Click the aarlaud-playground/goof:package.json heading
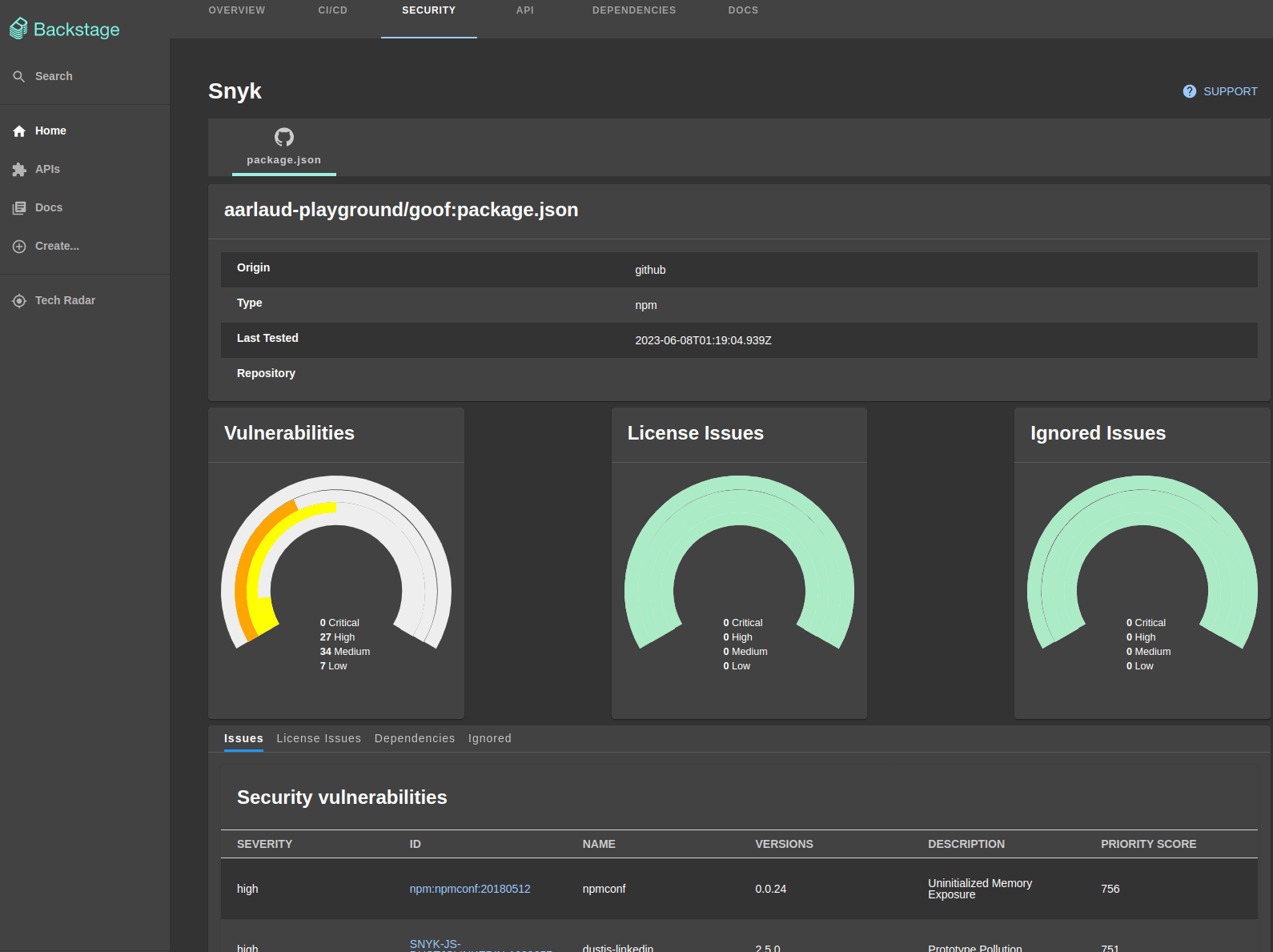 click(x=401, y=210)
